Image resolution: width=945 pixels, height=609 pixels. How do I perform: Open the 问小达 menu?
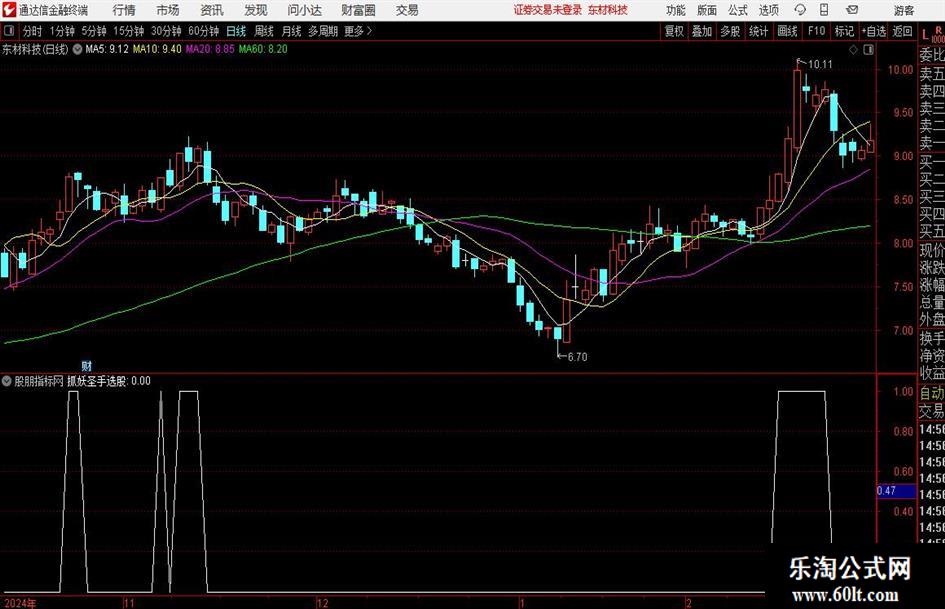pyautogui.click(x=304, y=10)
